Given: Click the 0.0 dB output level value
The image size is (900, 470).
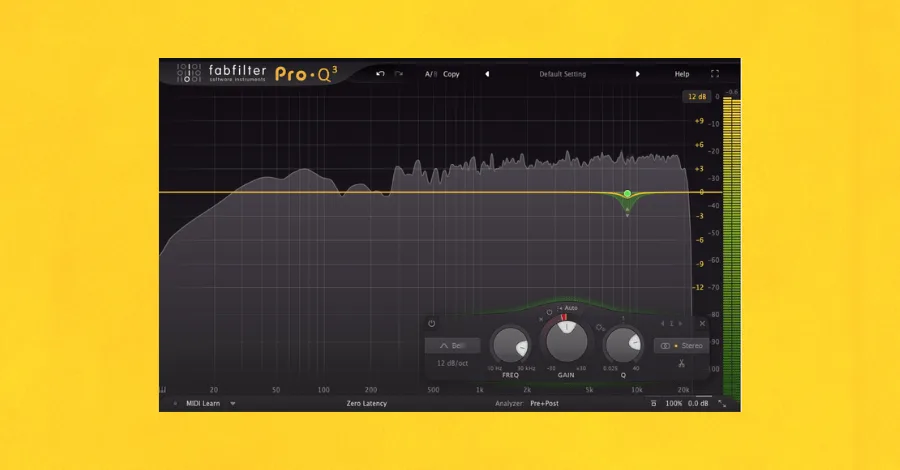Looking at the screenshot, I should 697,403.
